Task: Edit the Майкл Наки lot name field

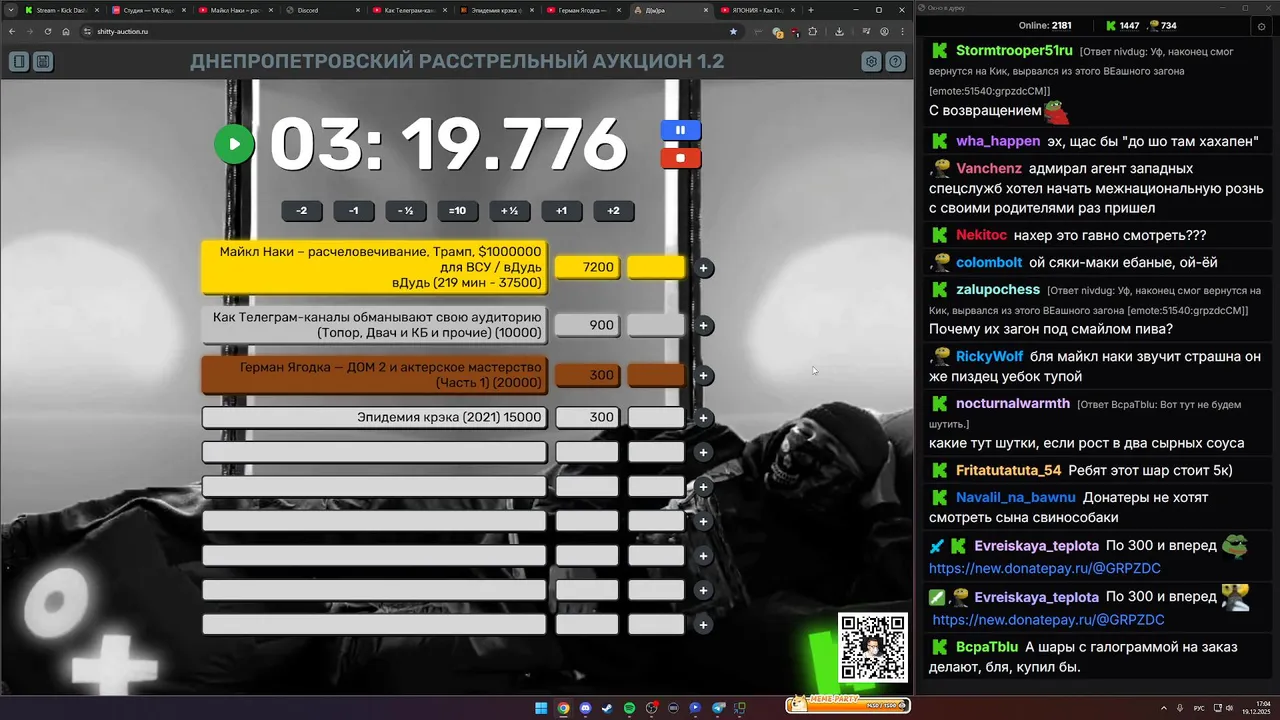Action: coord(374,267)
